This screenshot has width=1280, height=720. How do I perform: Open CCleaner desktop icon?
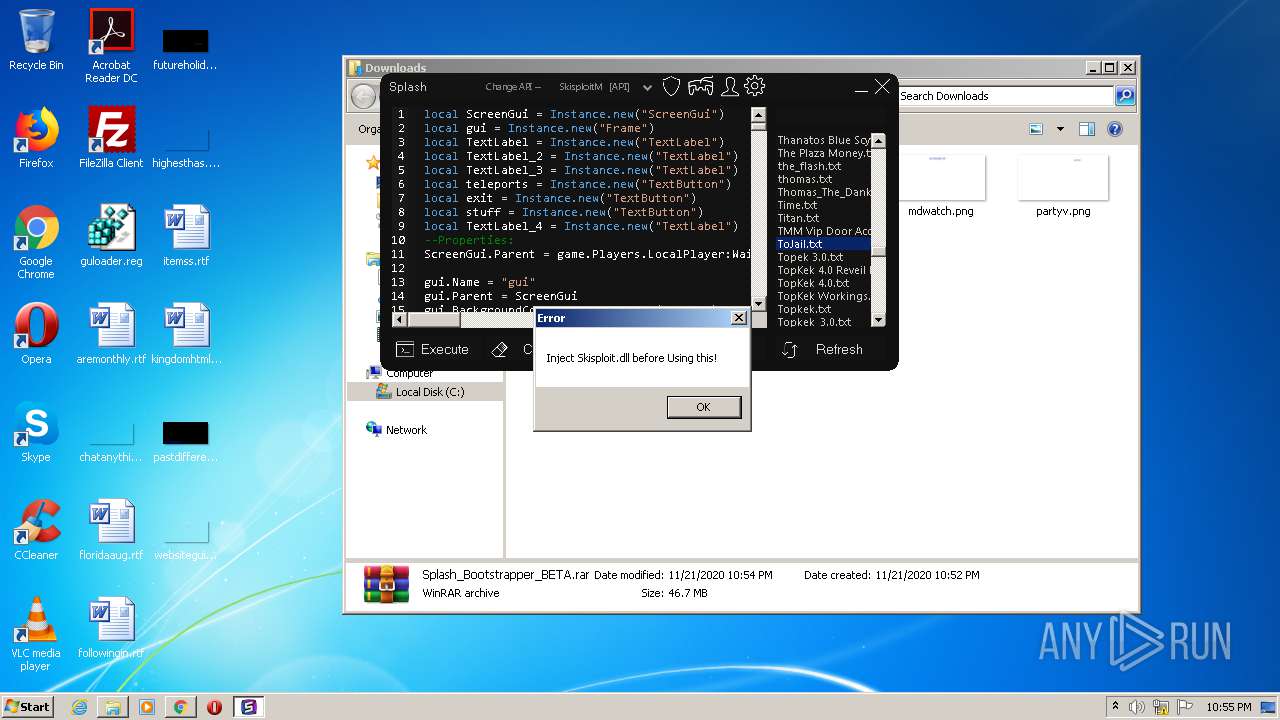coord(36,530)
